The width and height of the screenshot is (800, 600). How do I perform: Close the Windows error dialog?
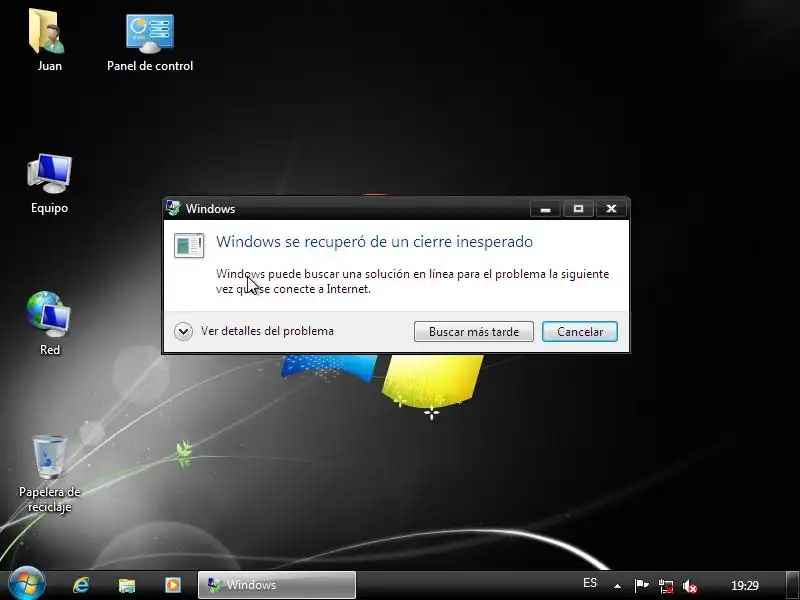[x=611, y=208]
